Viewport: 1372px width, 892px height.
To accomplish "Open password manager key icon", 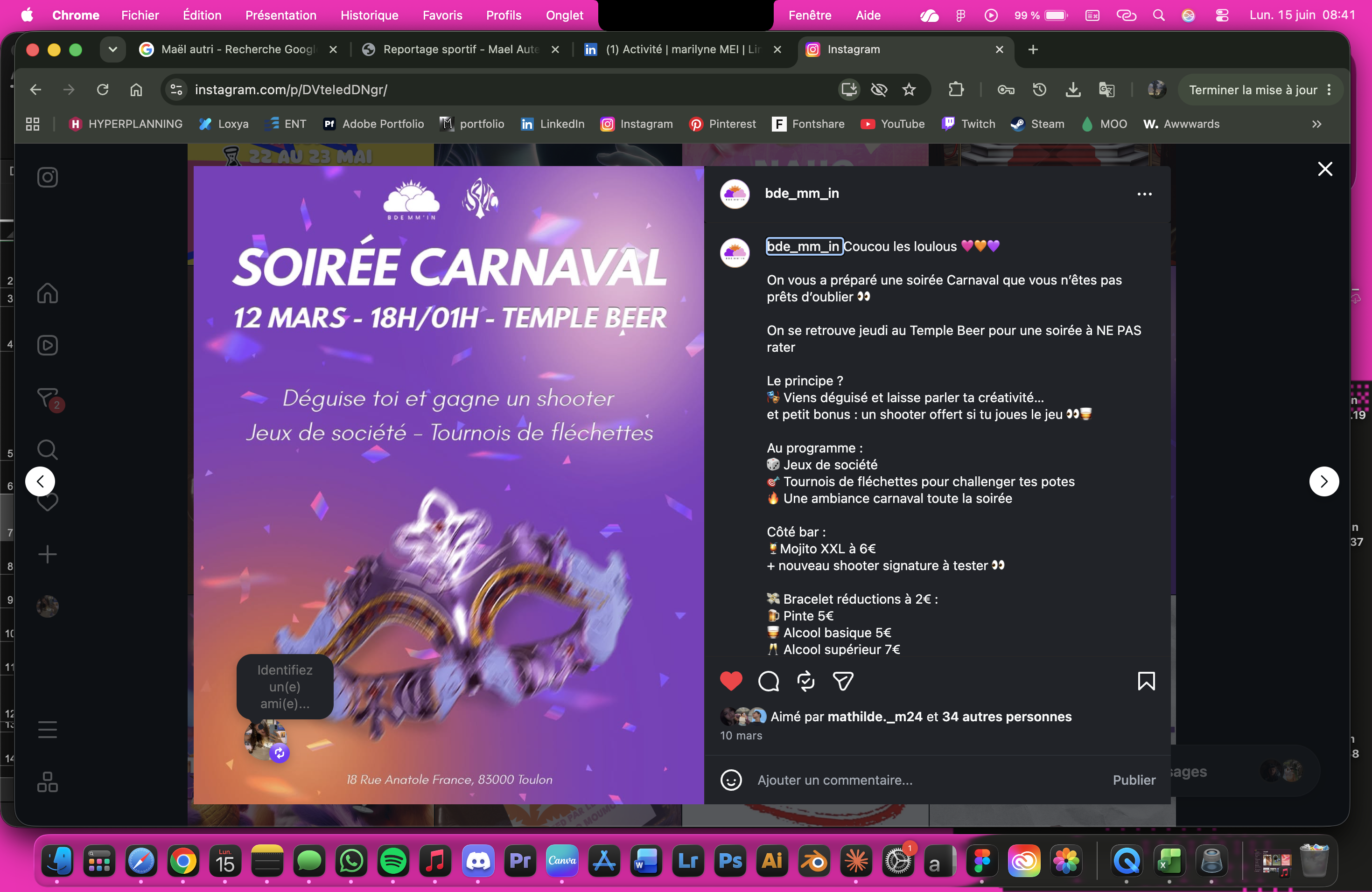I will (1006, 89).
